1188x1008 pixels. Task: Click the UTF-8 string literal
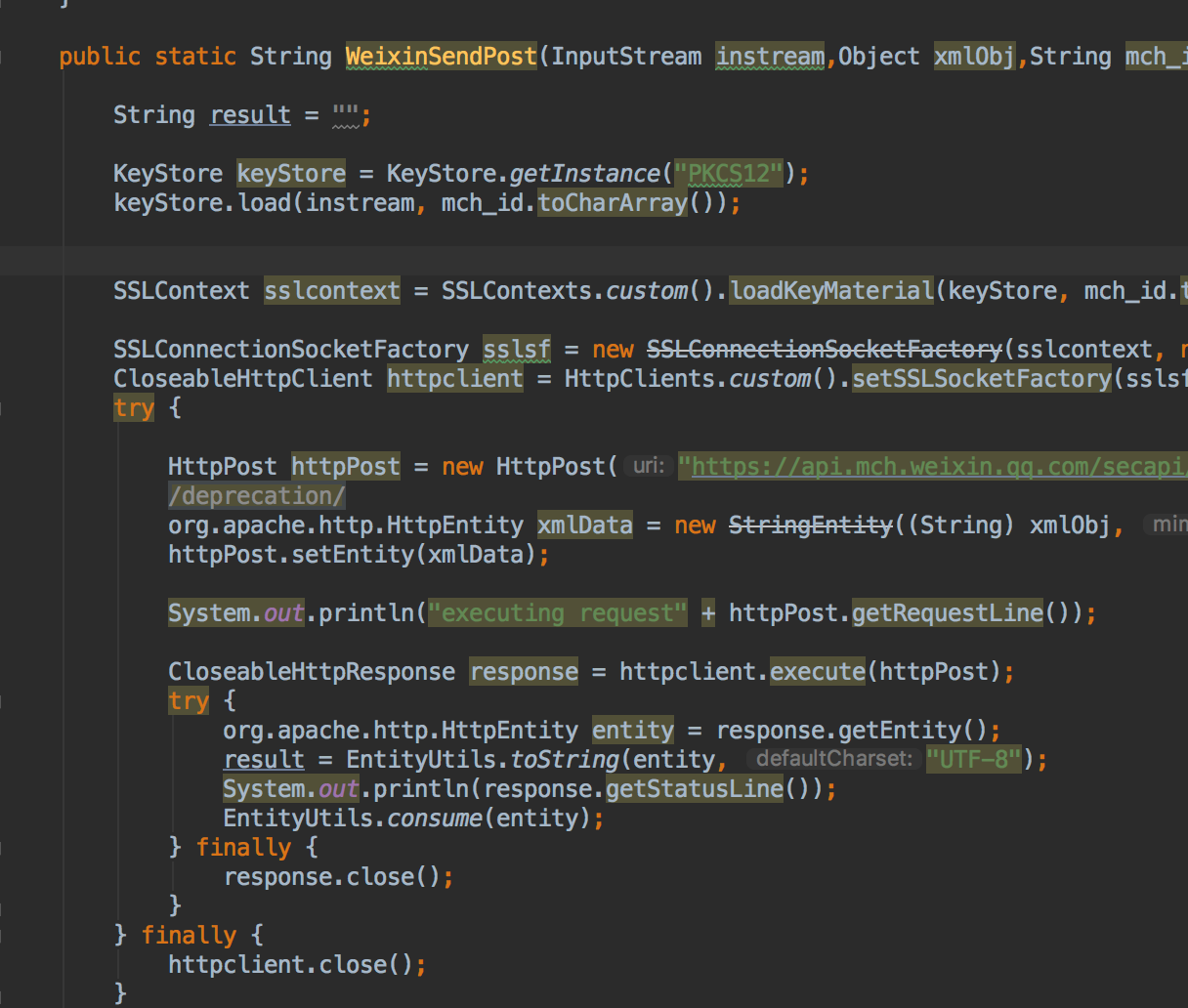point(974,759)
